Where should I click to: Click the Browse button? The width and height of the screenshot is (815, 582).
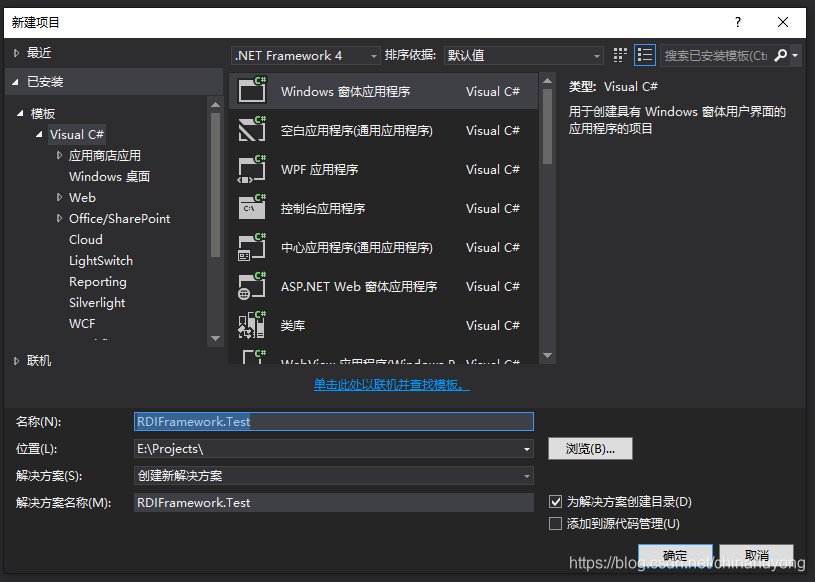pyautogui.click(x=590, y=448)
